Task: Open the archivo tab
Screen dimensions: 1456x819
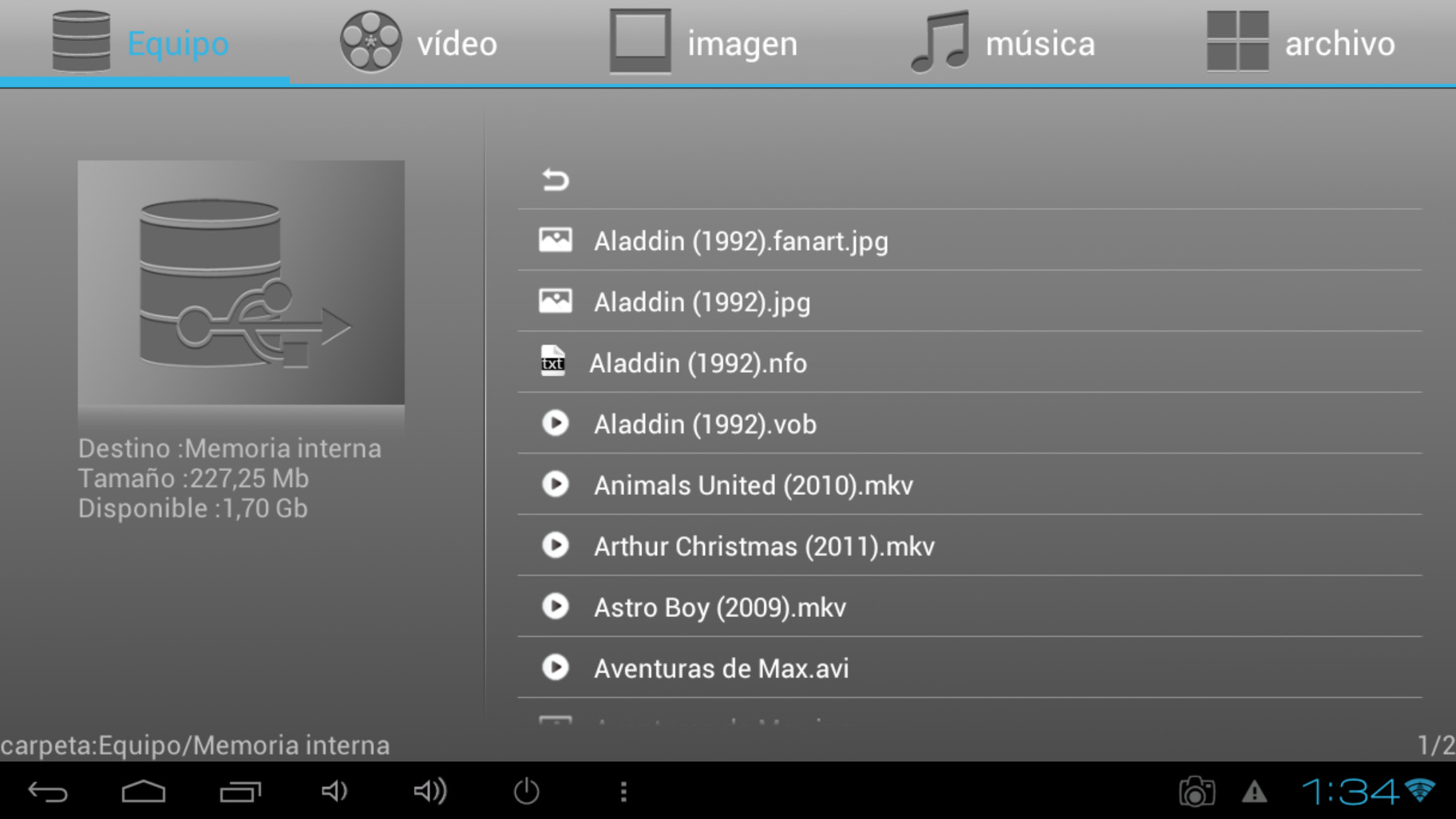Action: tap(1301, 43)
